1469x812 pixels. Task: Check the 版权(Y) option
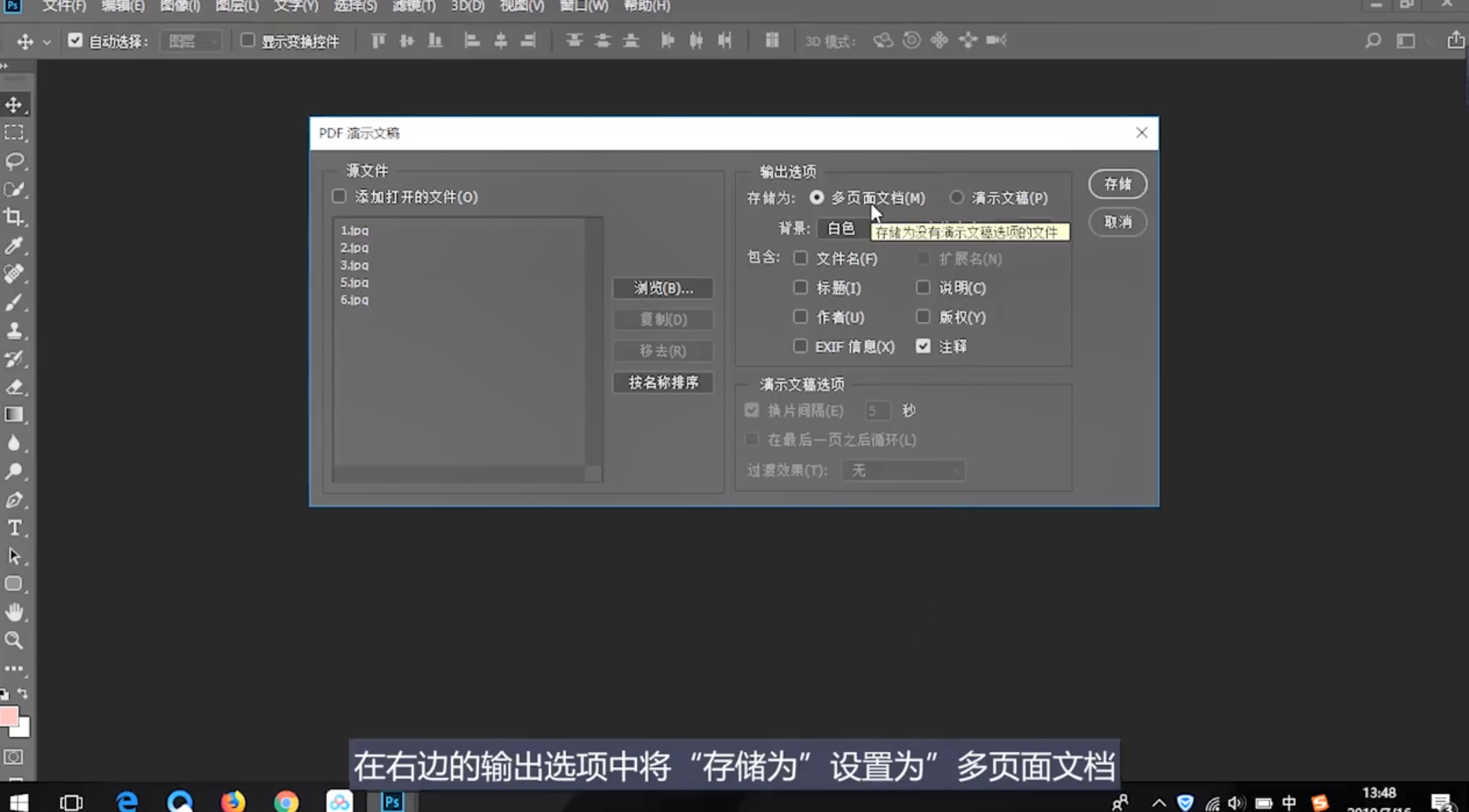(923, 317)
